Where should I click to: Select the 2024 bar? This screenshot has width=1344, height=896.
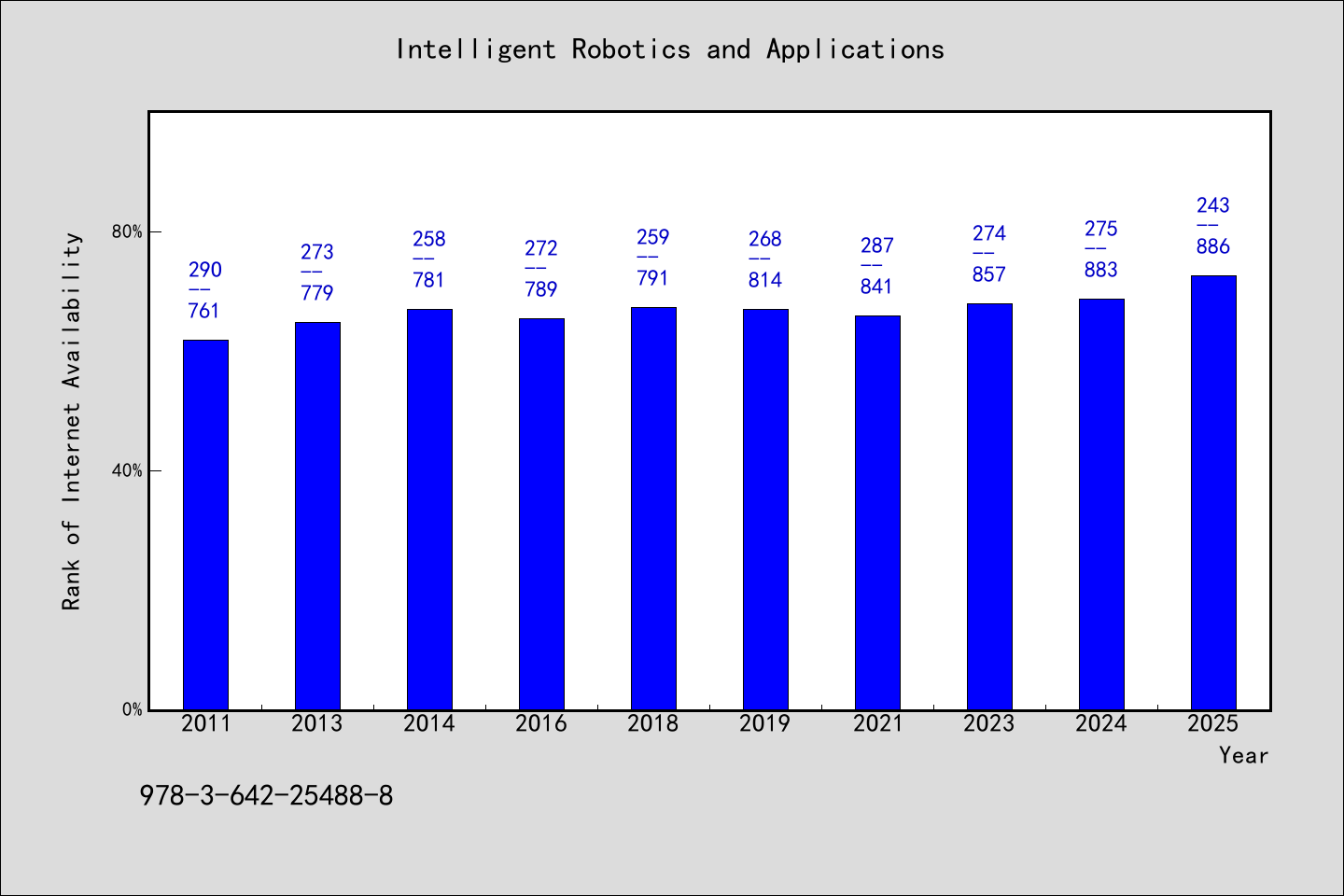[x=1101, y=504]
